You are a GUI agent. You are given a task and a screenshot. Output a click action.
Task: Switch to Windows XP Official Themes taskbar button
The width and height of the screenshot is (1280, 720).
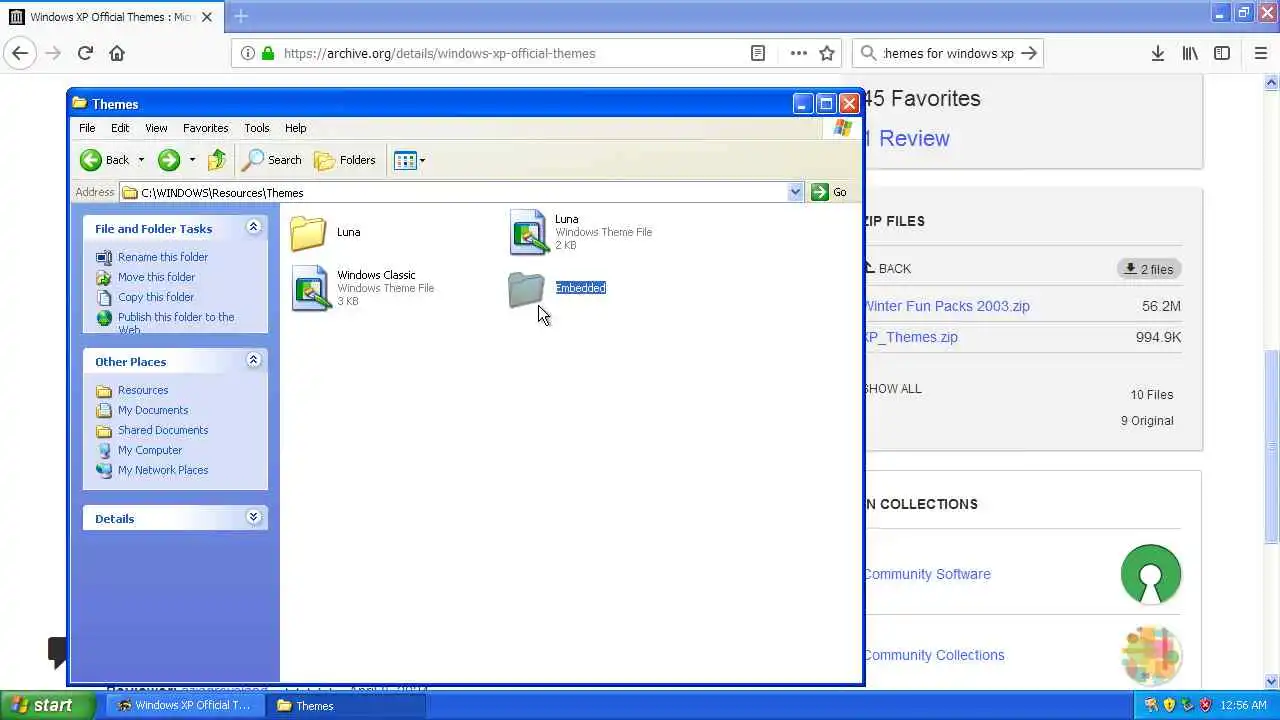click(186, 706)
